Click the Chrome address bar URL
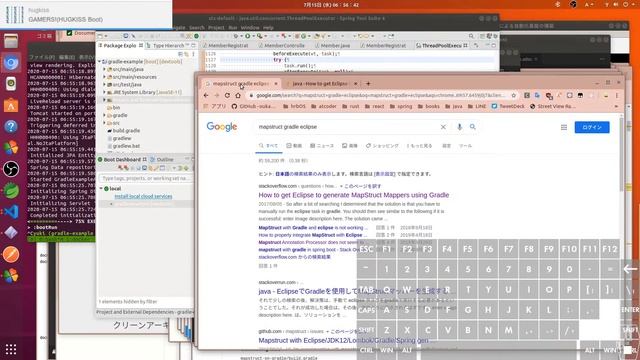This screenshot has height=360, width=640. 380,95
